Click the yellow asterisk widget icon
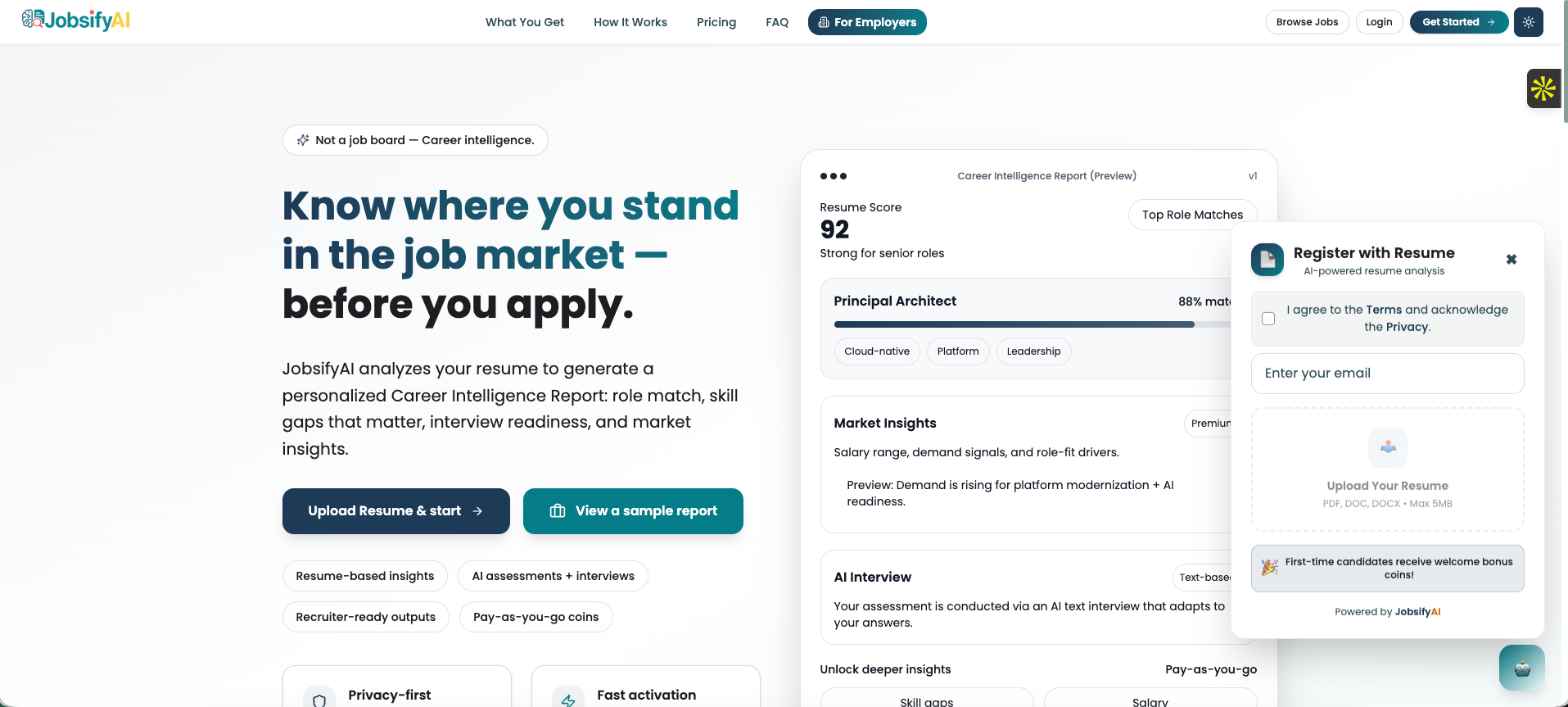The height and width of the screenshot is (707, 1568). (x=1543, y=88)
